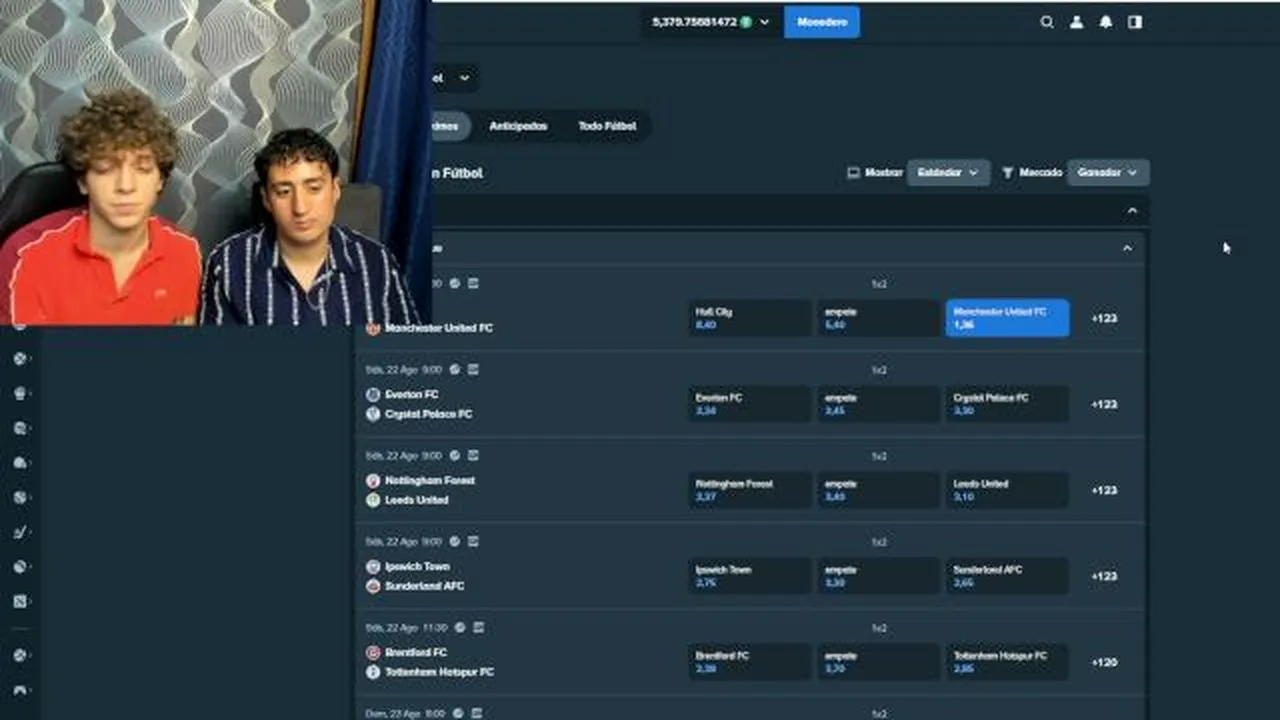This screenshot has height=720, width=1280.
Task: Open round stats icon in Manchester United row
Action: (x=455, y=283)
